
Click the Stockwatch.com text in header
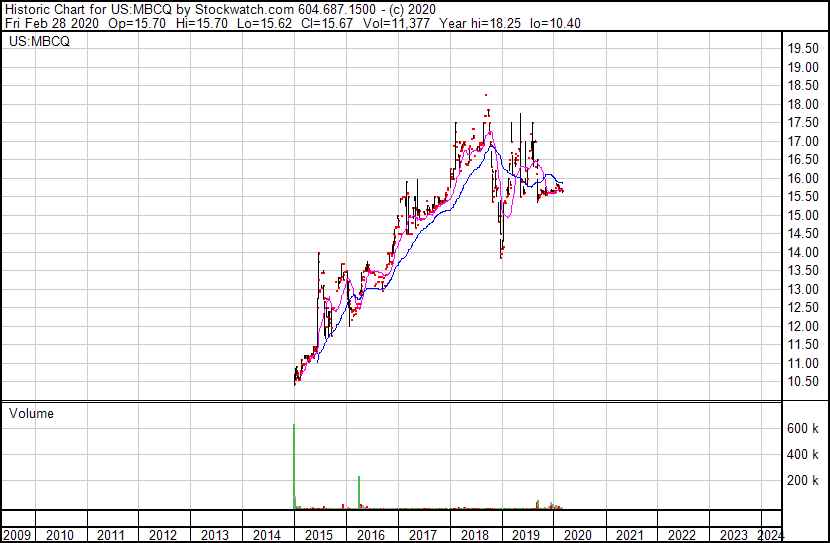(x=242, y=9)
